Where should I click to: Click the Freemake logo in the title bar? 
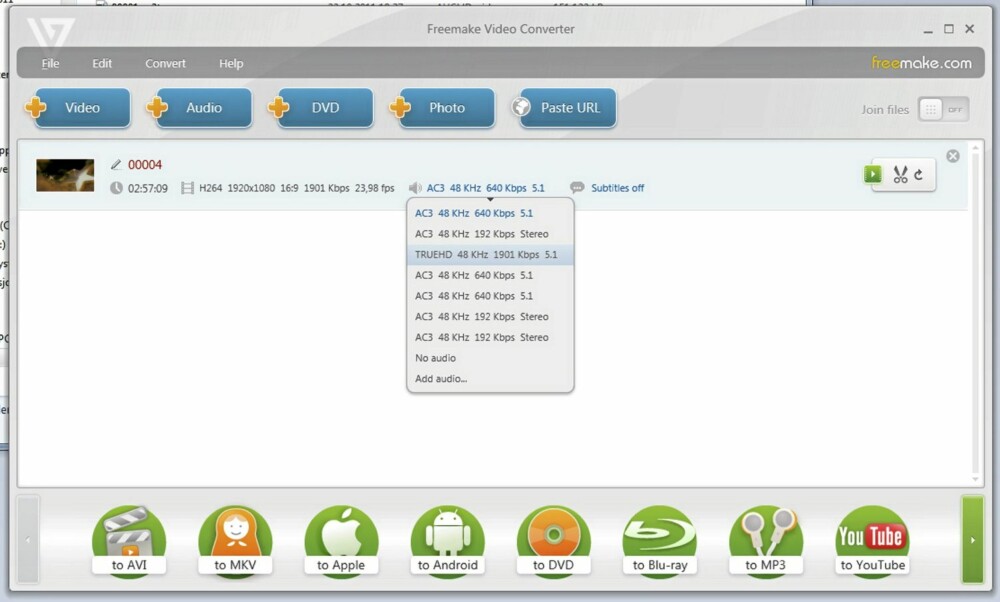(50, 33)
